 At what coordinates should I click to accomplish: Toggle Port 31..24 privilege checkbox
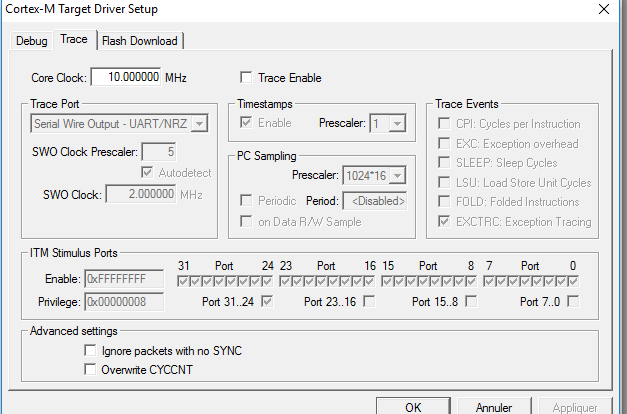pos(267,301)
